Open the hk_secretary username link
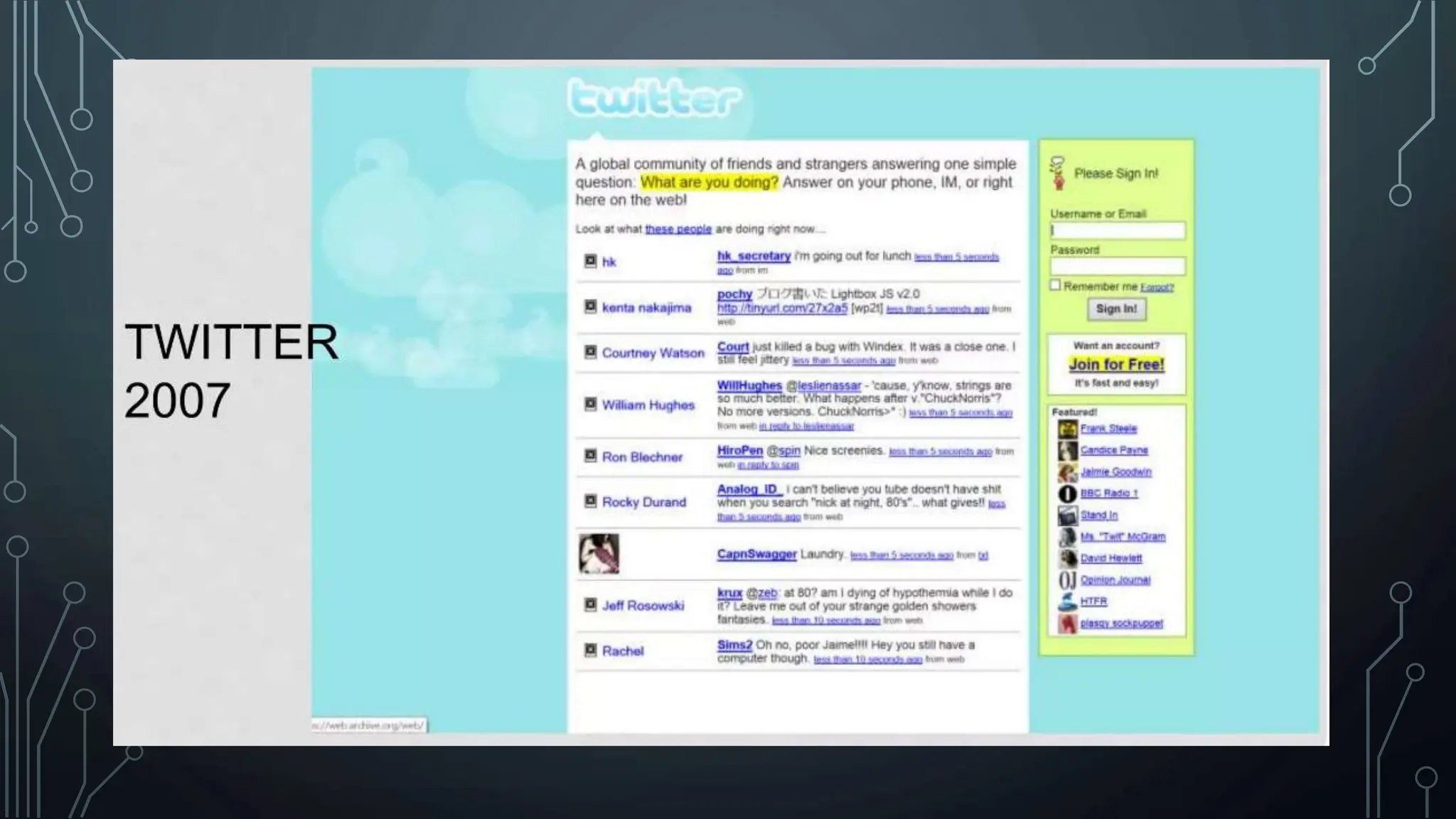The width and height of the screenshot is (1456, 819). tap(754, 255)
